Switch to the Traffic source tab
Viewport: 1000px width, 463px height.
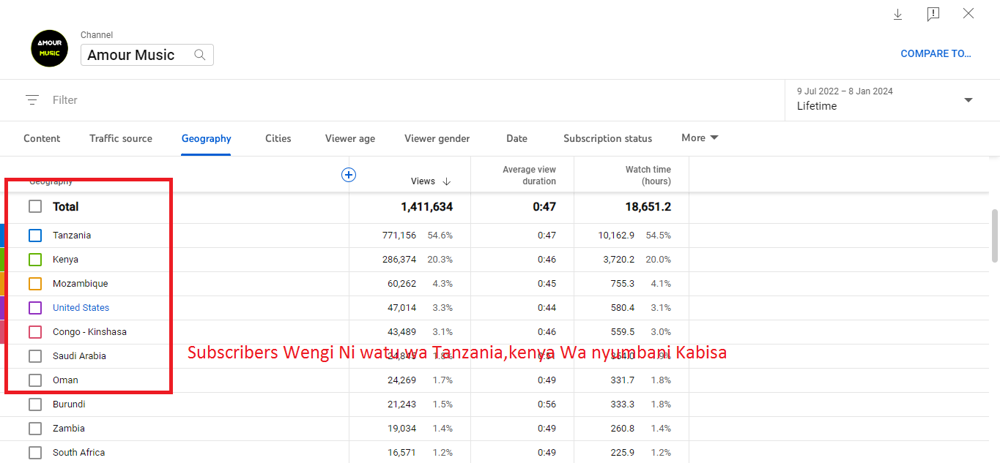(121, 138)
